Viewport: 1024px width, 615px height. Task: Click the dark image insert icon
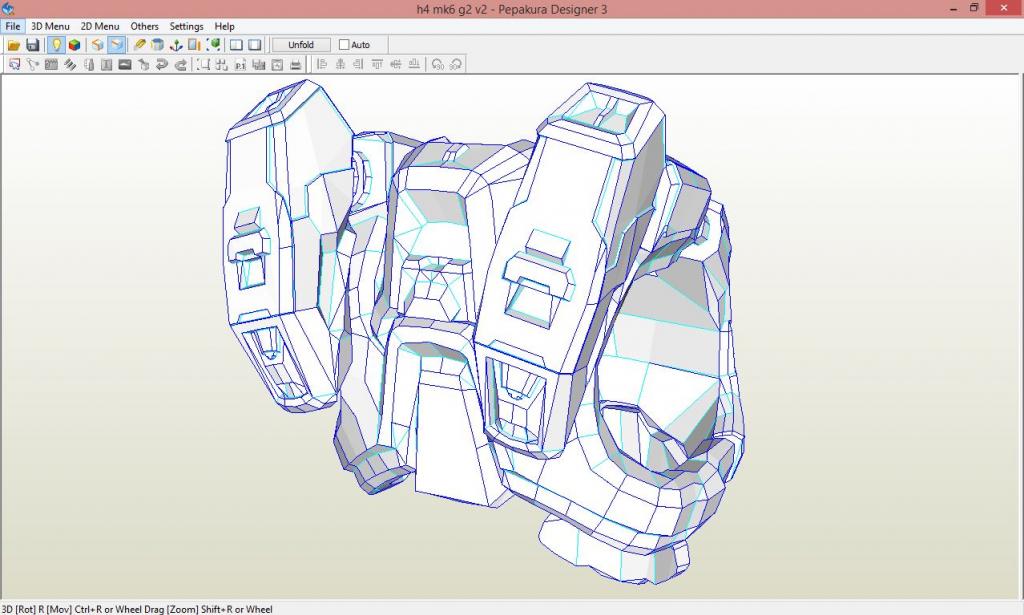pyautogui.click(x=125, y=64)
